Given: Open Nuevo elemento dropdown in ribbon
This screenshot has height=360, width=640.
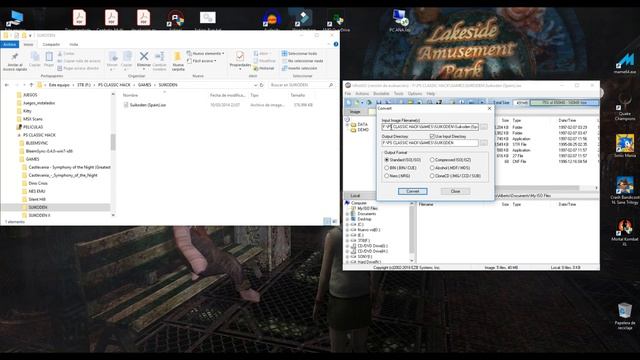Looking at the screenshot, I should (x=205, y=53).
